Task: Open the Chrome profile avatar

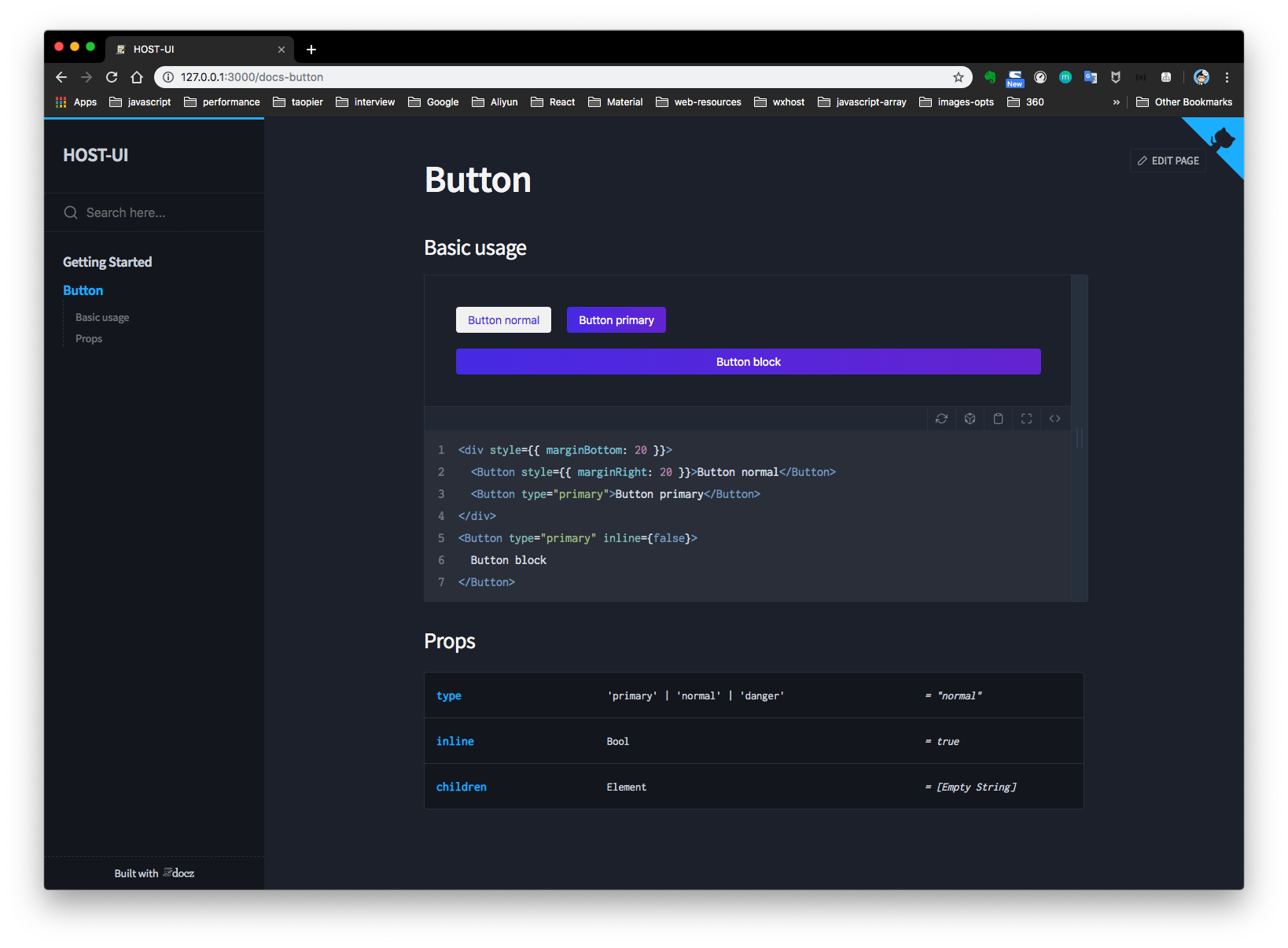Action: 1202,77
